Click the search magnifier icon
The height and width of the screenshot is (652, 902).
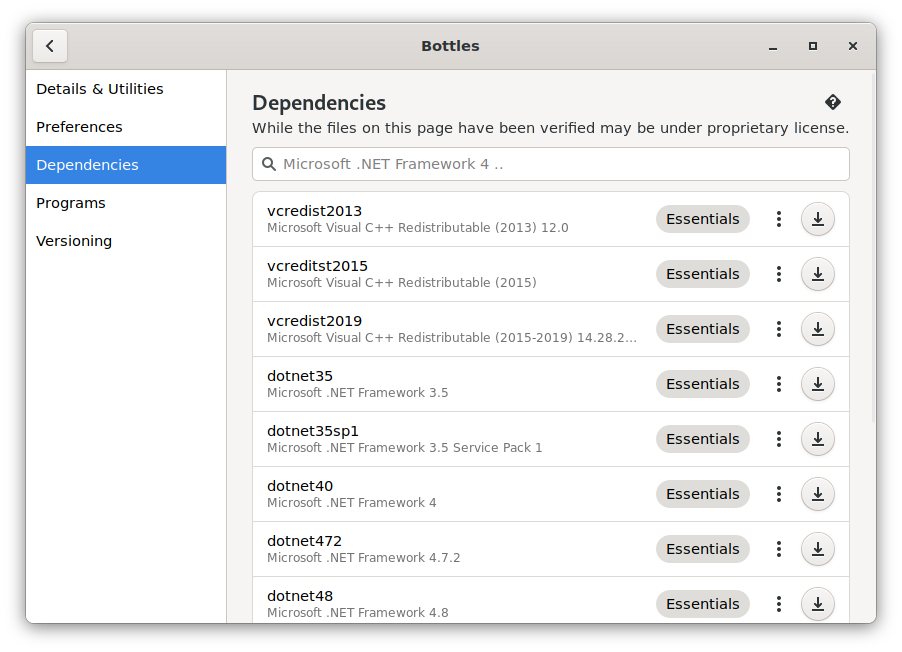click(269, 163)
